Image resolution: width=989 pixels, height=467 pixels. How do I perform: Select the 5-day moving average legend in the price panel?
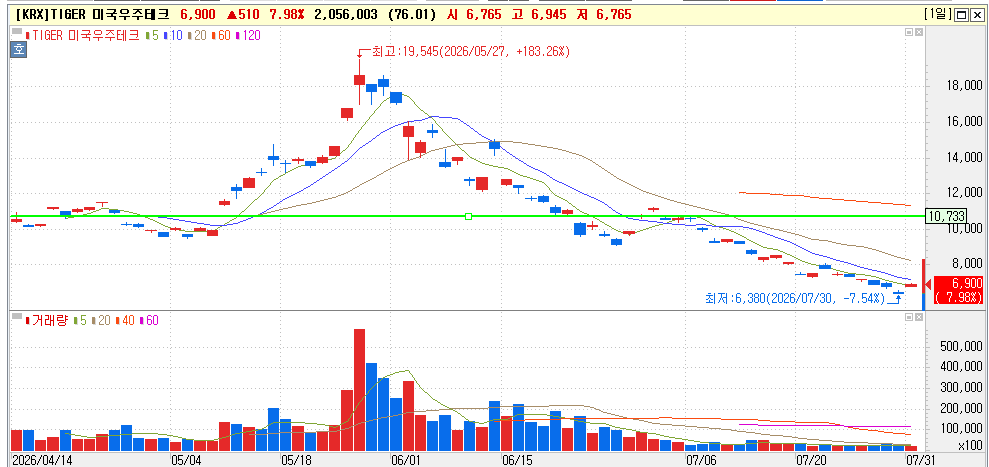click(150, 36)
